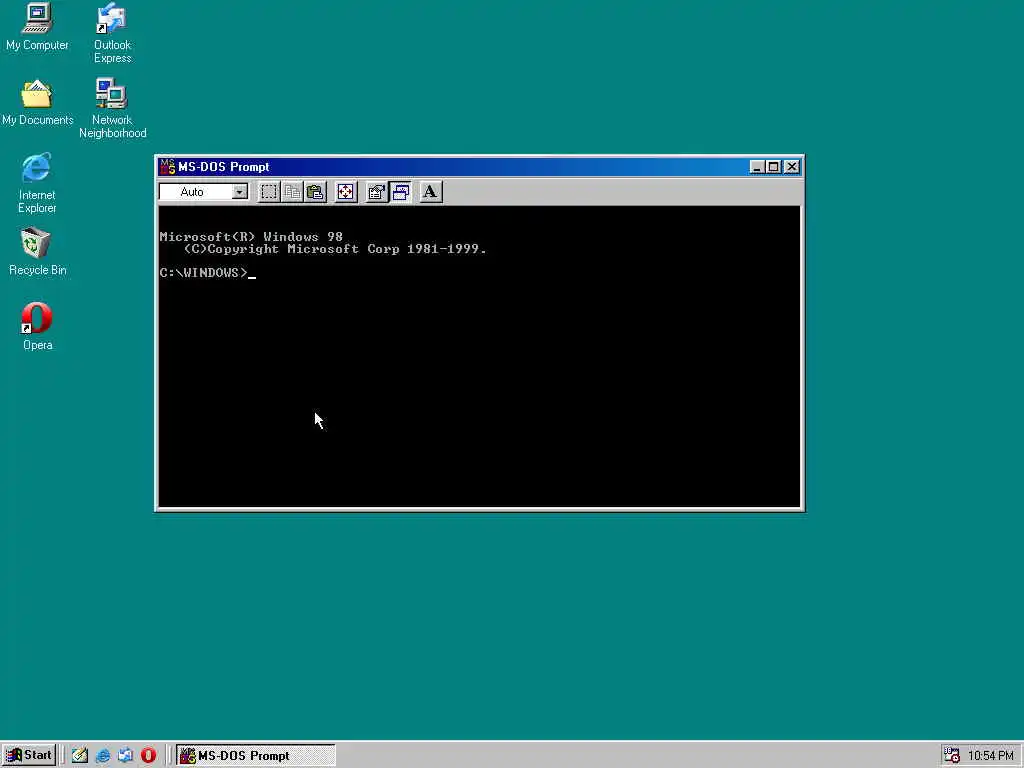Click the Copyright Microsoft Corp 1981-1999 line
The image size is (1024, 768).
click(335, 249)
